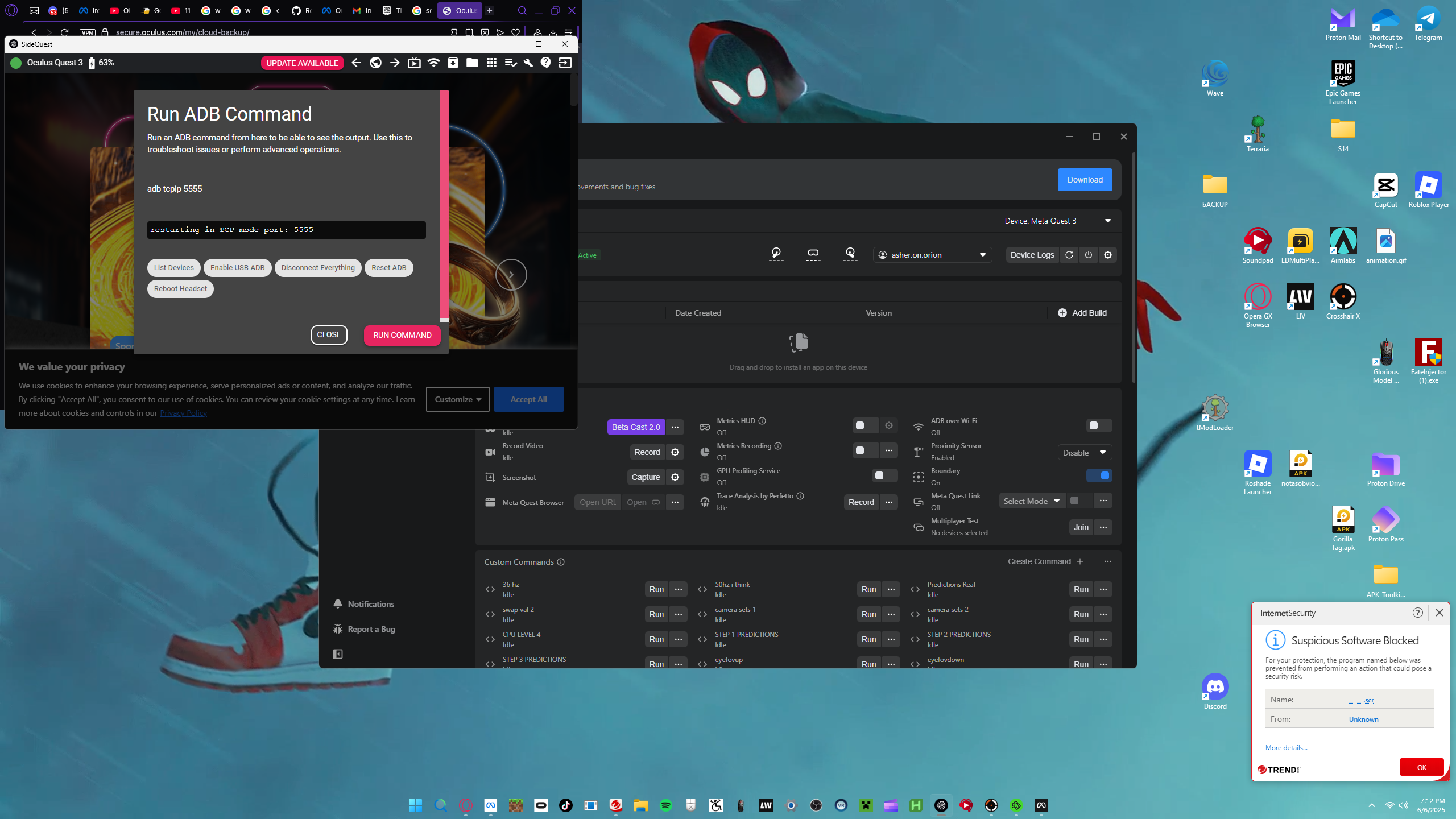Turn off the Boundary switch

click(1099, 475)
